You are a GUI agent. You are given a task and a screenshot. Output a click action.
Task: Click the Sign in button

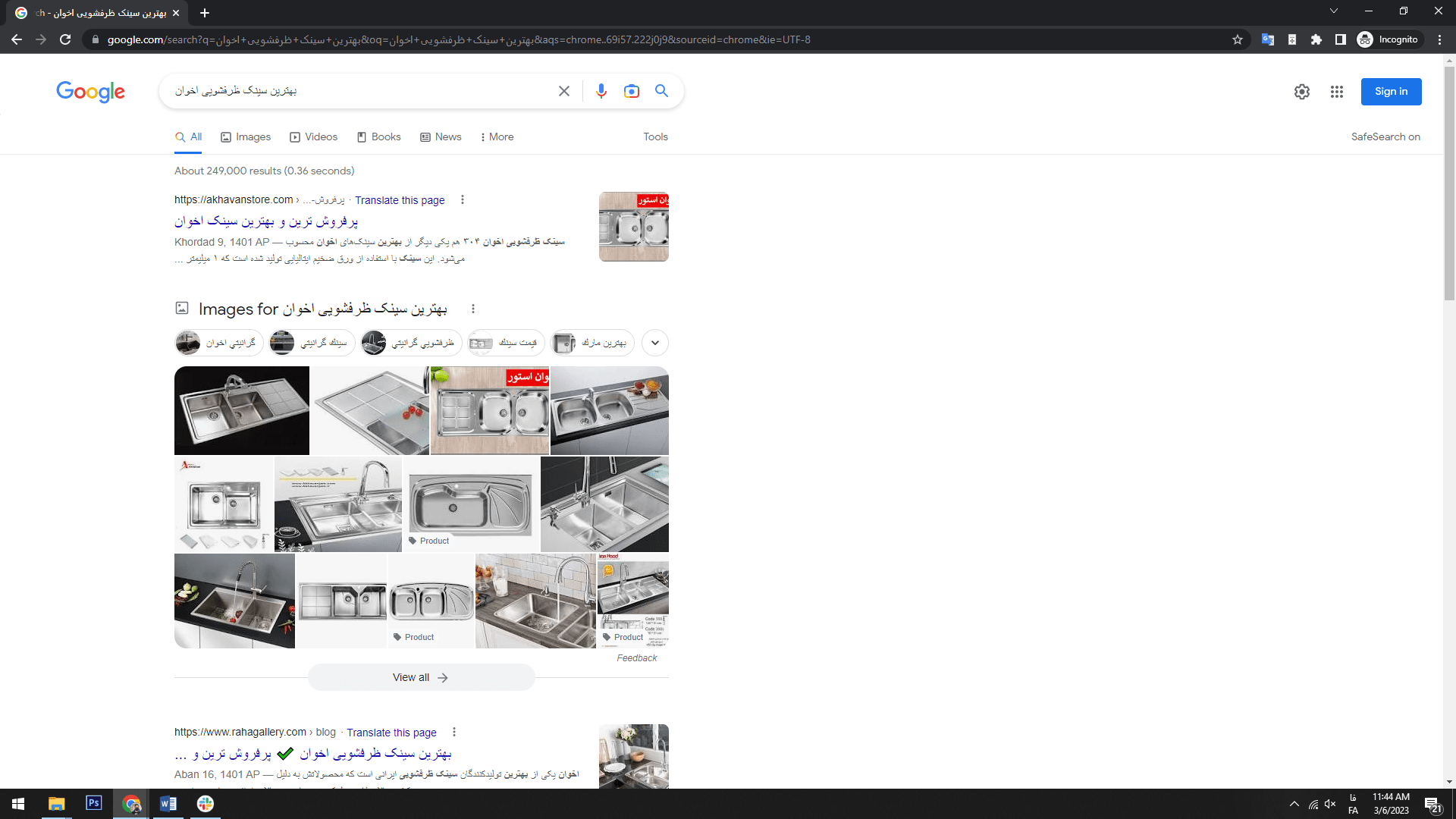(1391, 92)
